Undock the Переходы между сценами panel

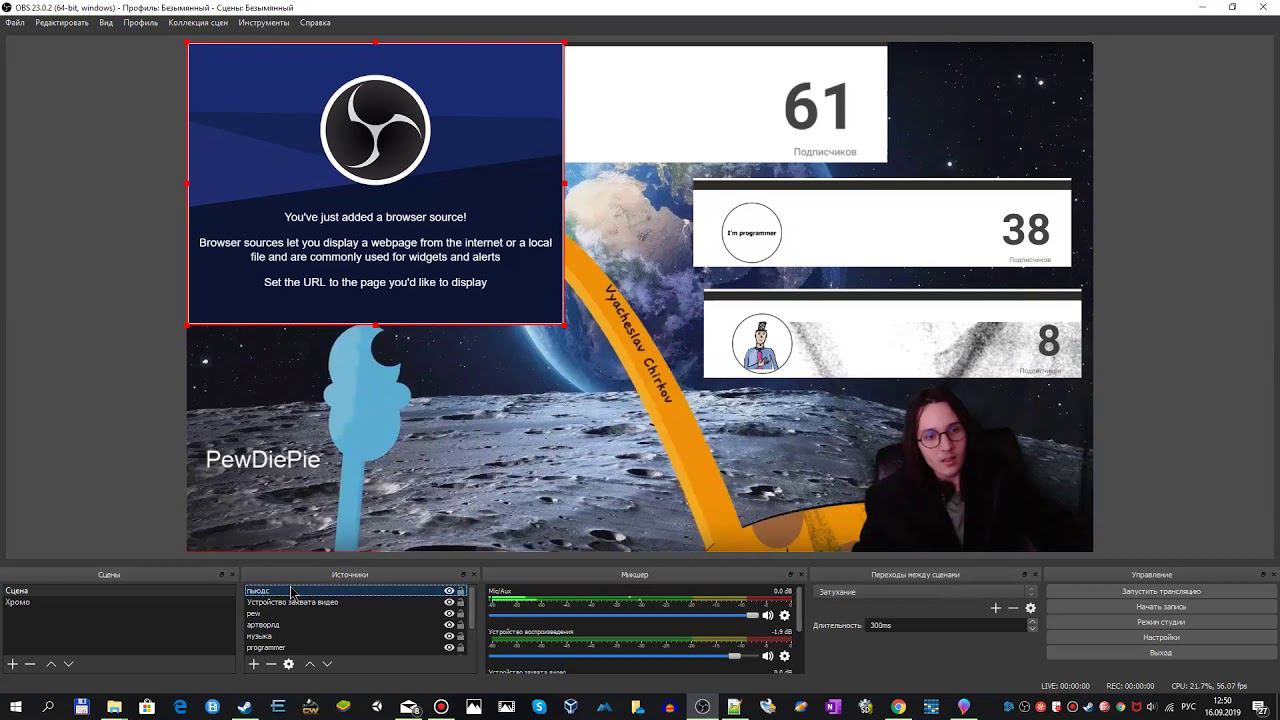1024,575
